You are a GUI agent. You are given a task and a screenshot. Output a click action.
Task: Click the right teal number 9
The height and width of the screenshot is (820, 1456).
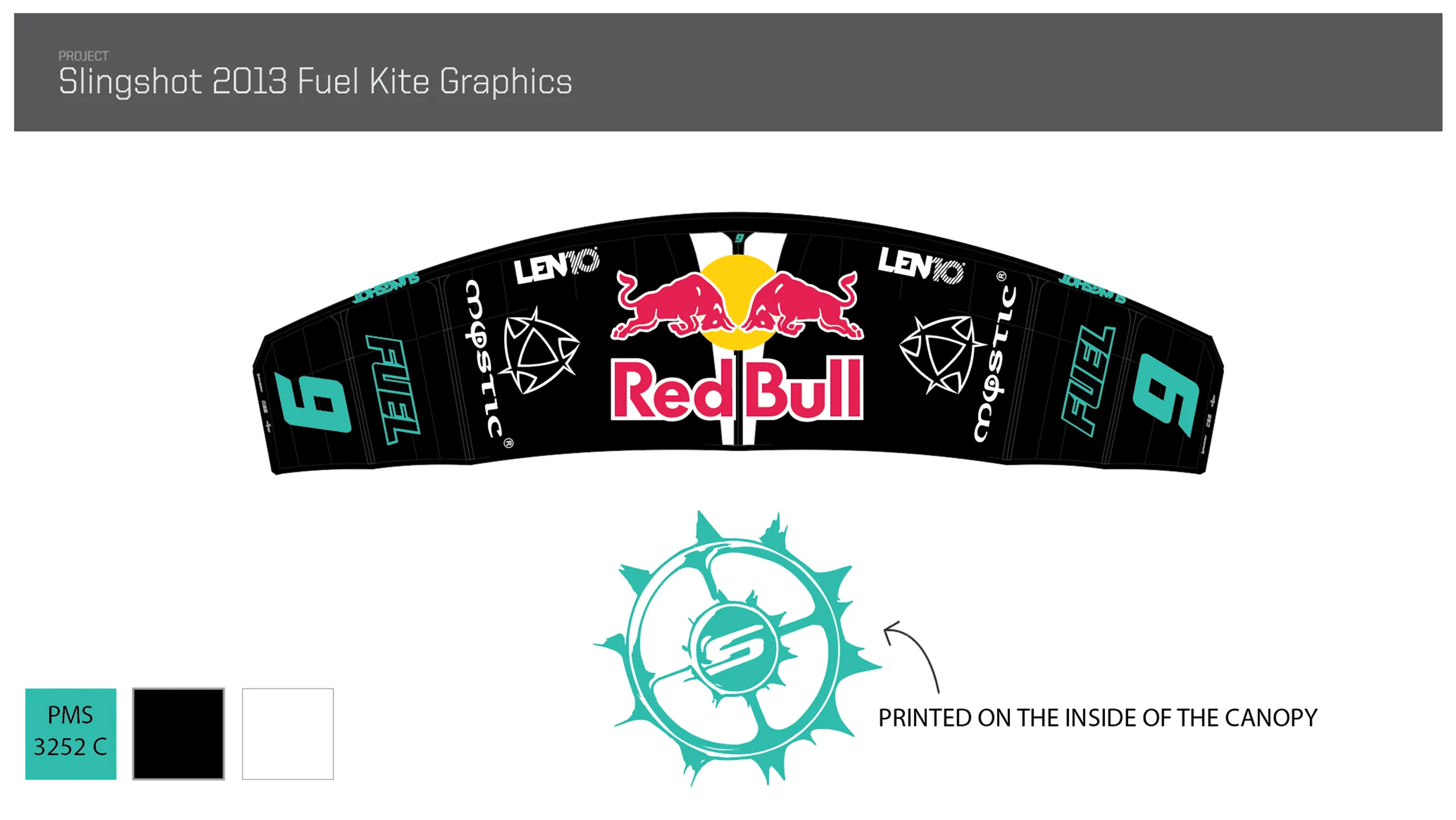[x=1165, y=394]
